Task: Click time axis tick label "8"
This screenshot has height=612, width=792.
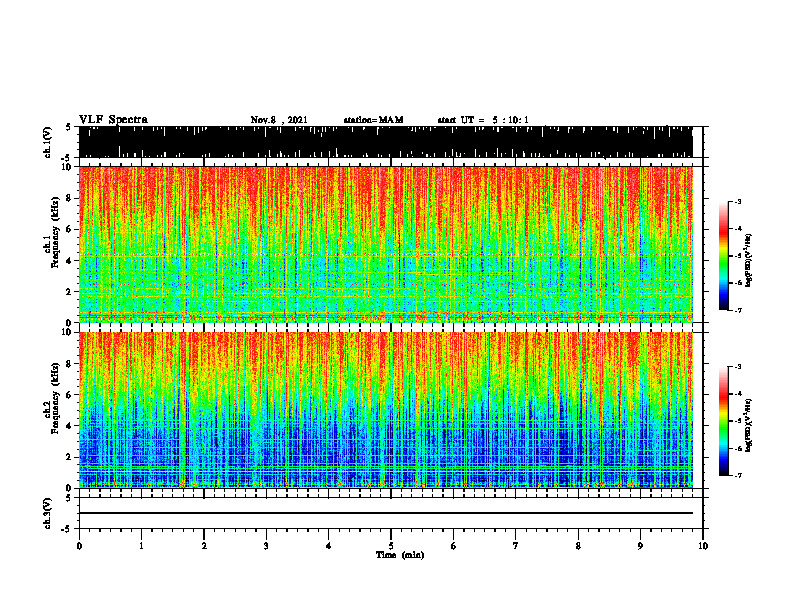Action: (578, 546)
